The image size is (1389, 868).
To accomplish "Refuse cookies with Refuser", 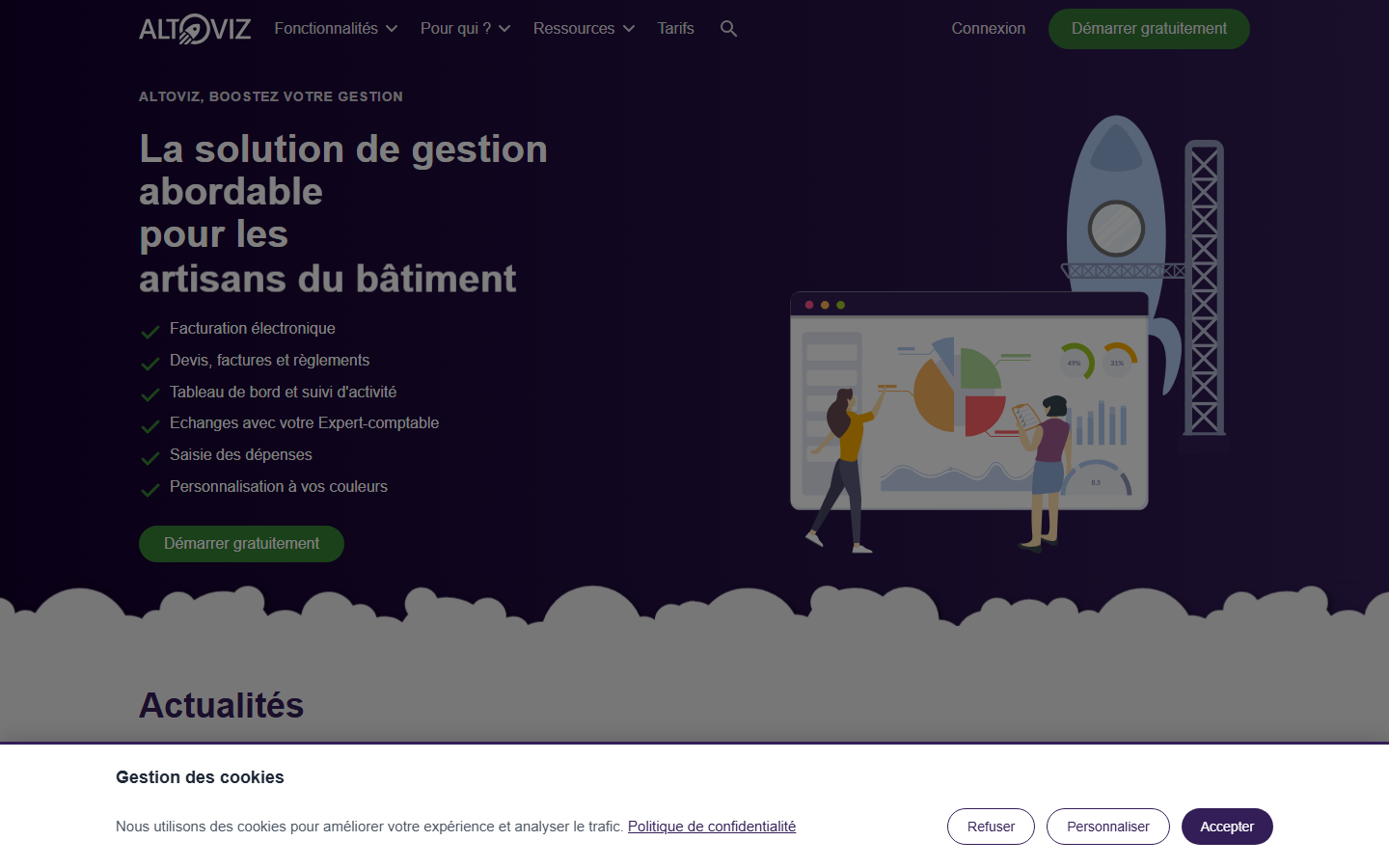I will click(x=991, y=827).
